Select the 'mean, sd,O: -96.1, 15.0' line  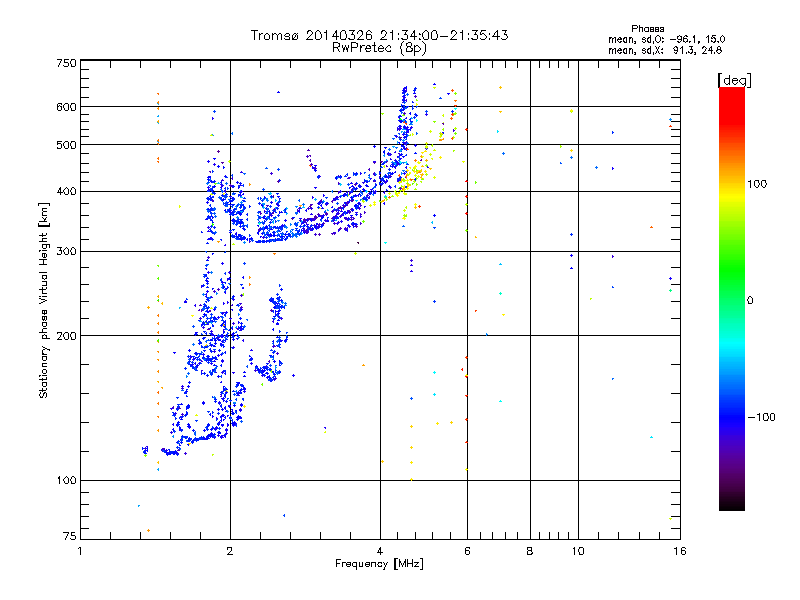[666, 39]
